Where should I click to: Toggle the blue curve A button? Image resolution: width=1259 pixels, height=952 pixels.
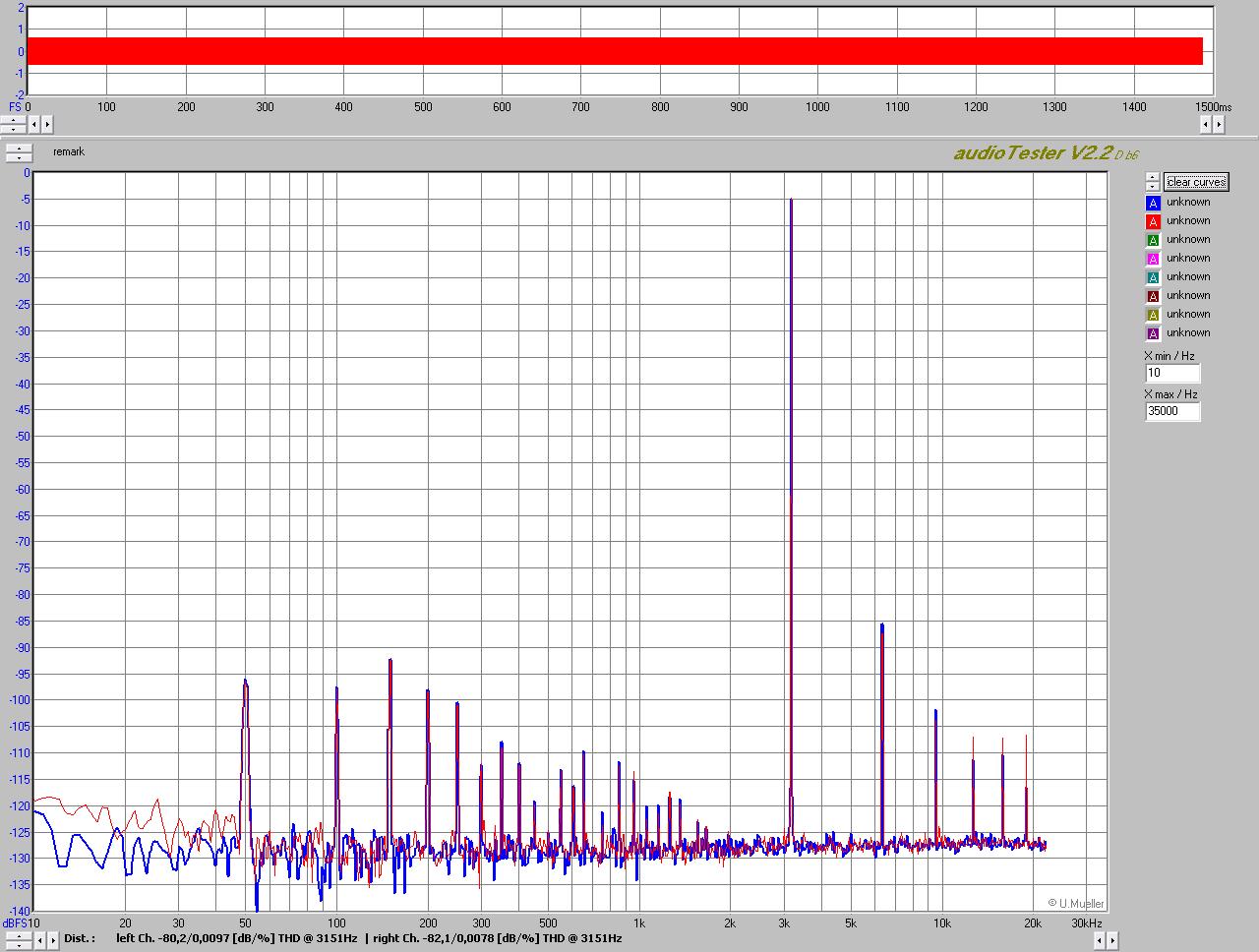pyautogui.click(x=1153, y=203)
